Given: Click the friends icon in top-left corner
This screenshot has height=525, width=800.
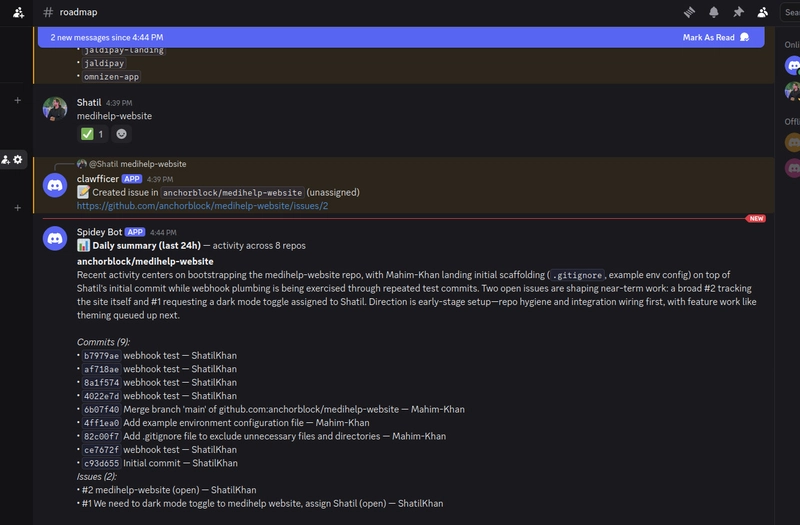Looking at the screenshot, I should point(18,12).
